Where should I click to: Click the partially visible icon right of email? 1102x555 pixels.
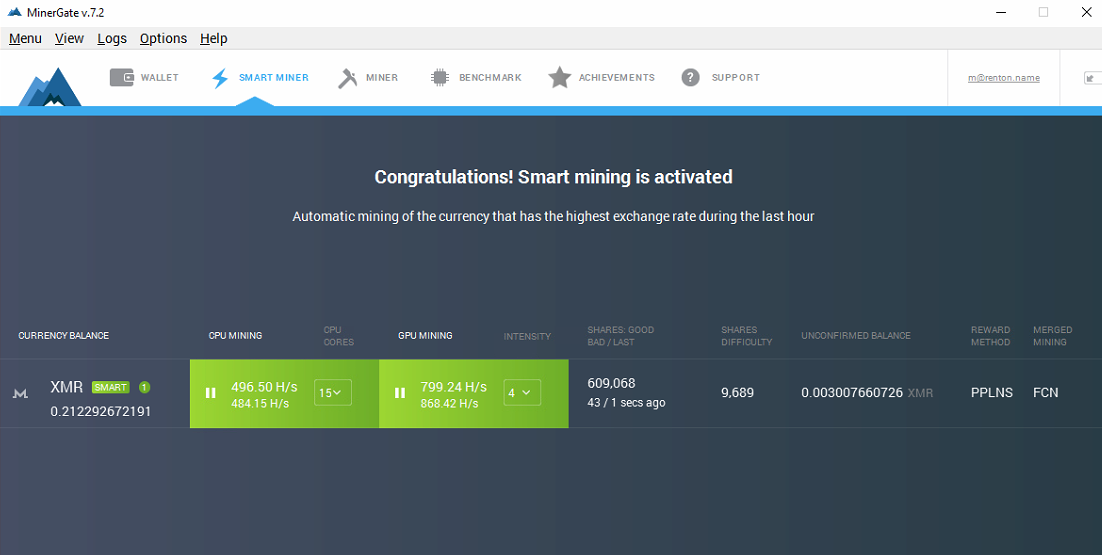[1093, 78]
